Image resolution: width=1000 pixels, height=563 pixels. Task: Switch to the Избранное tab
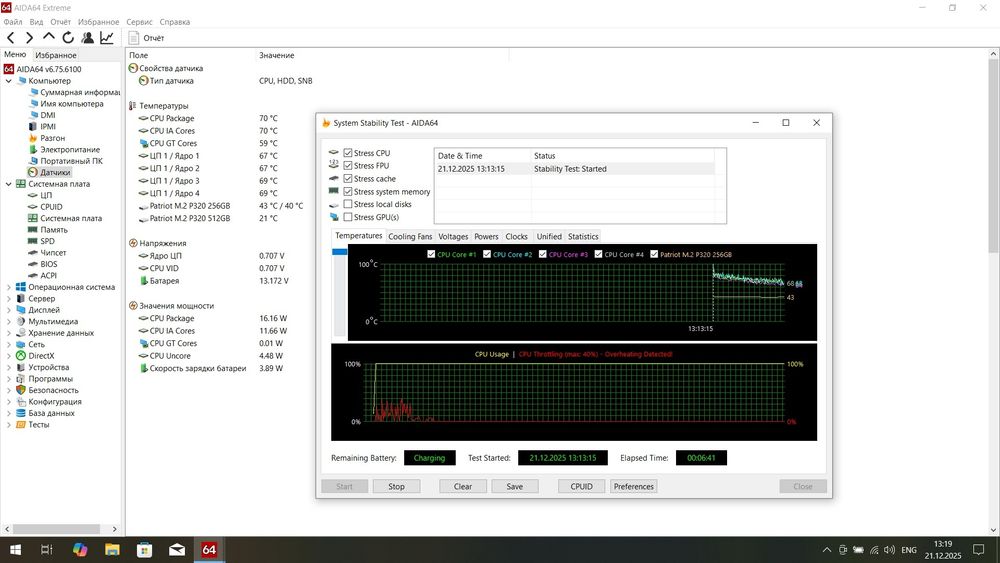coord(55,55)
